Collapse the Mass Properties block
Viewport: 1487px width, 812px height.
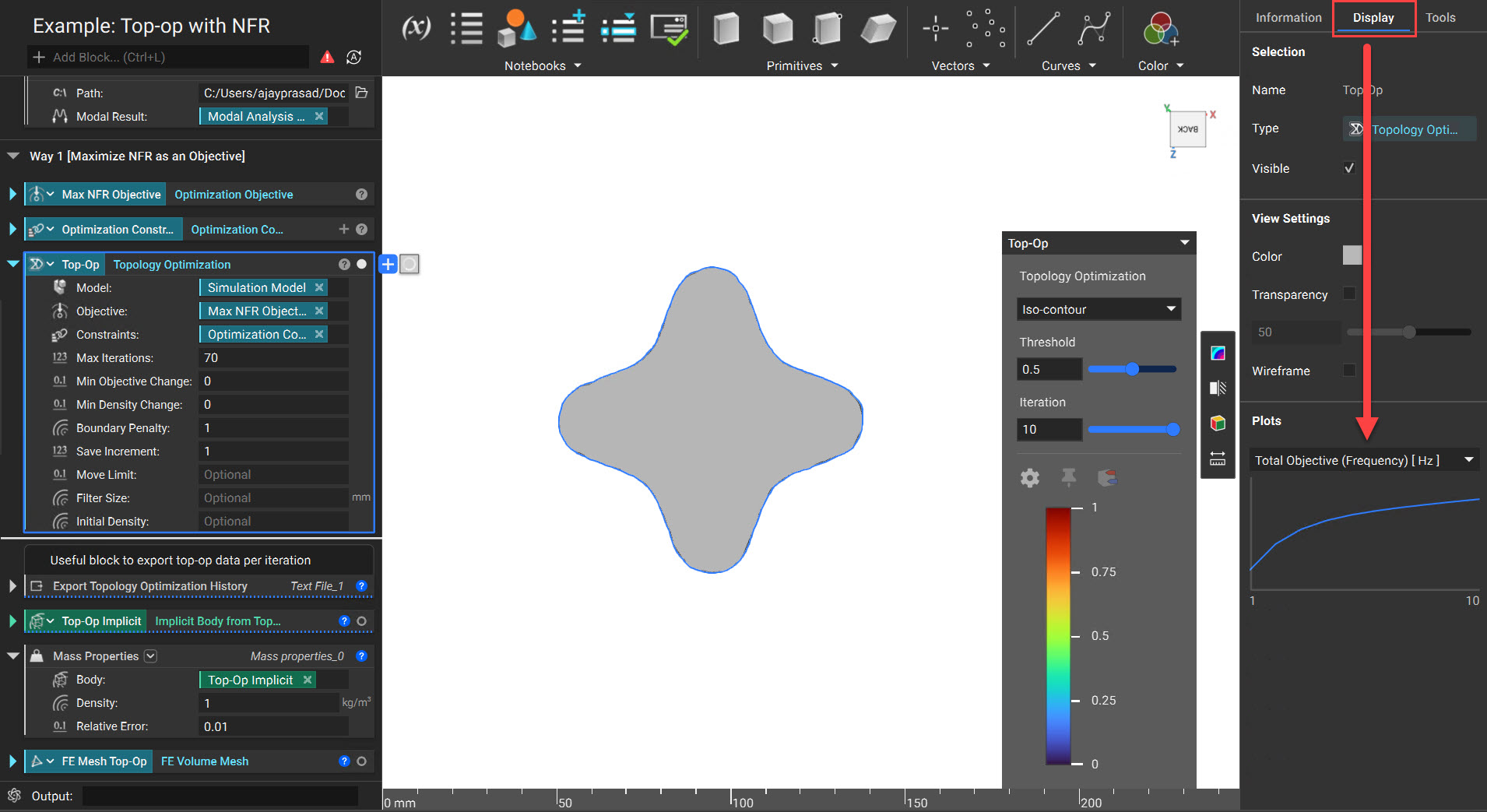pos(12,656)
